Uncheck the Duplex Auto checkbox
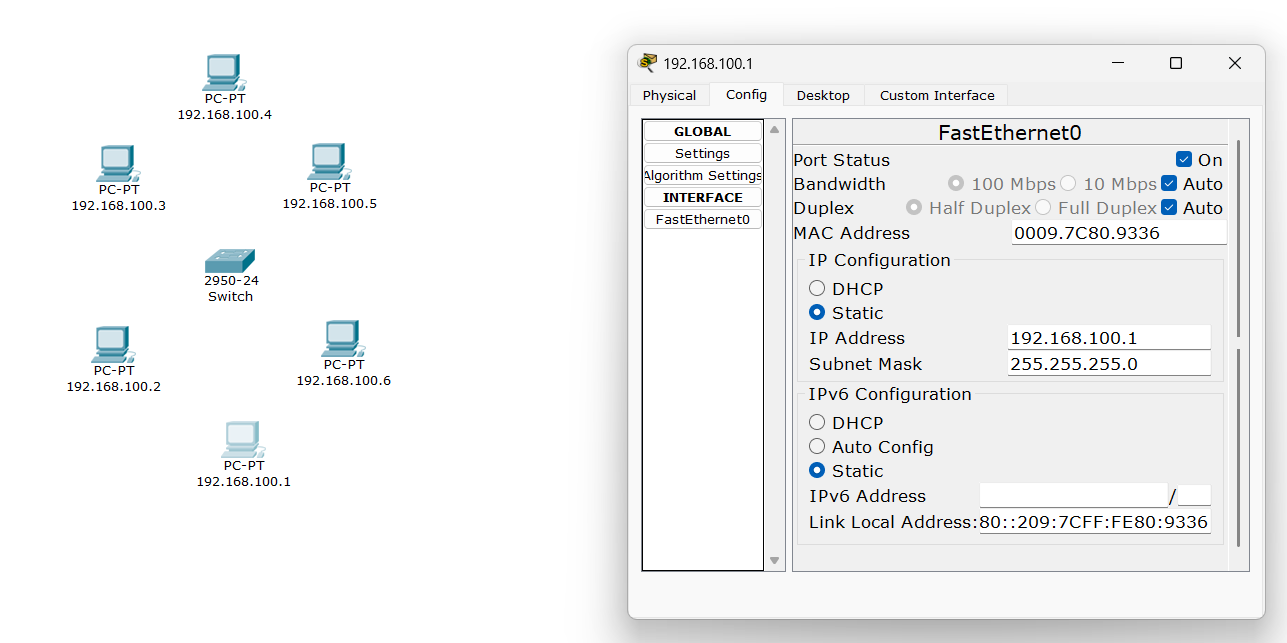This screenshot has height=643, width=1287. 1168,208
